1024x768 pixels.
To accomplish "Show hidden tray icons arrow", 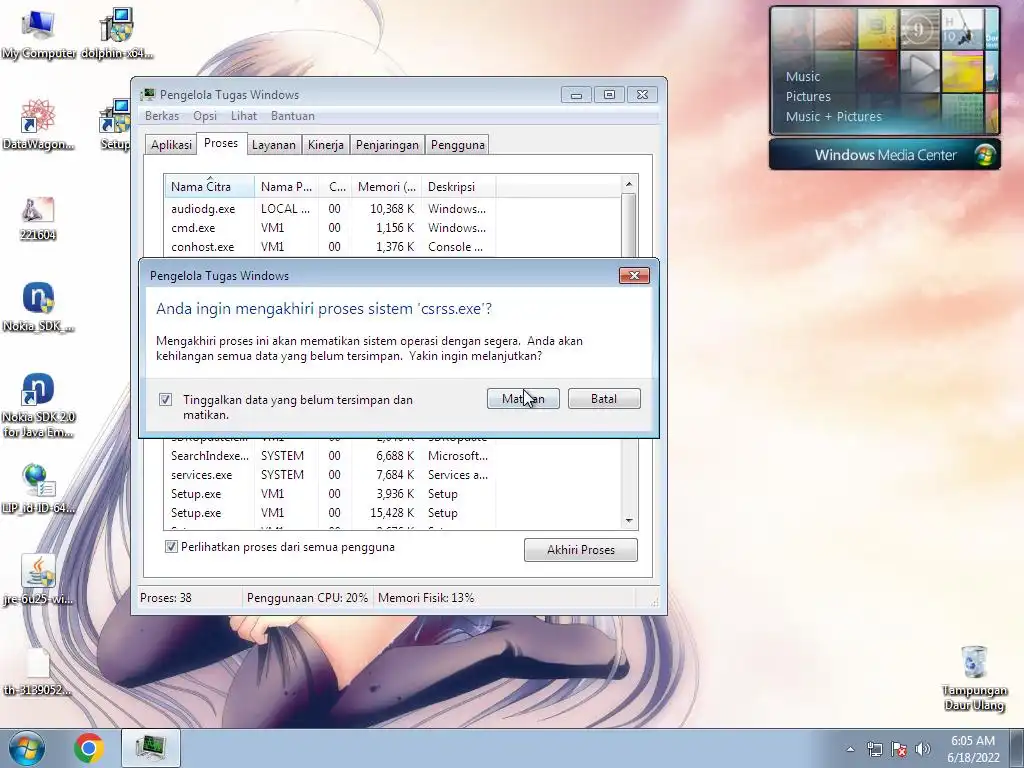I will [x=850, y=749].
